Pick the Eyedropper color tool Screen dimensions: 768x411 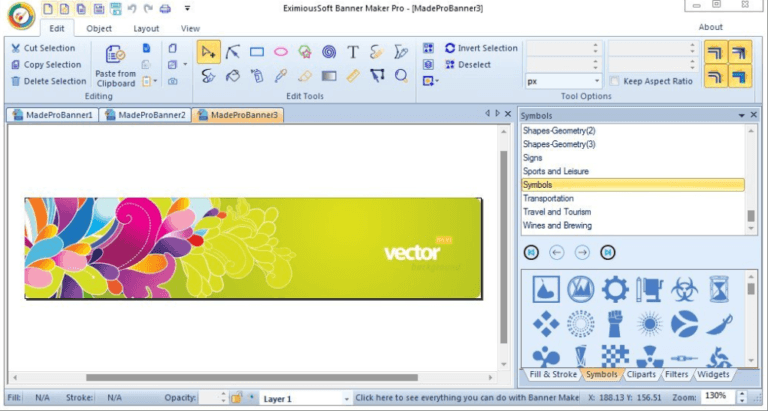[x=281, y=76]
